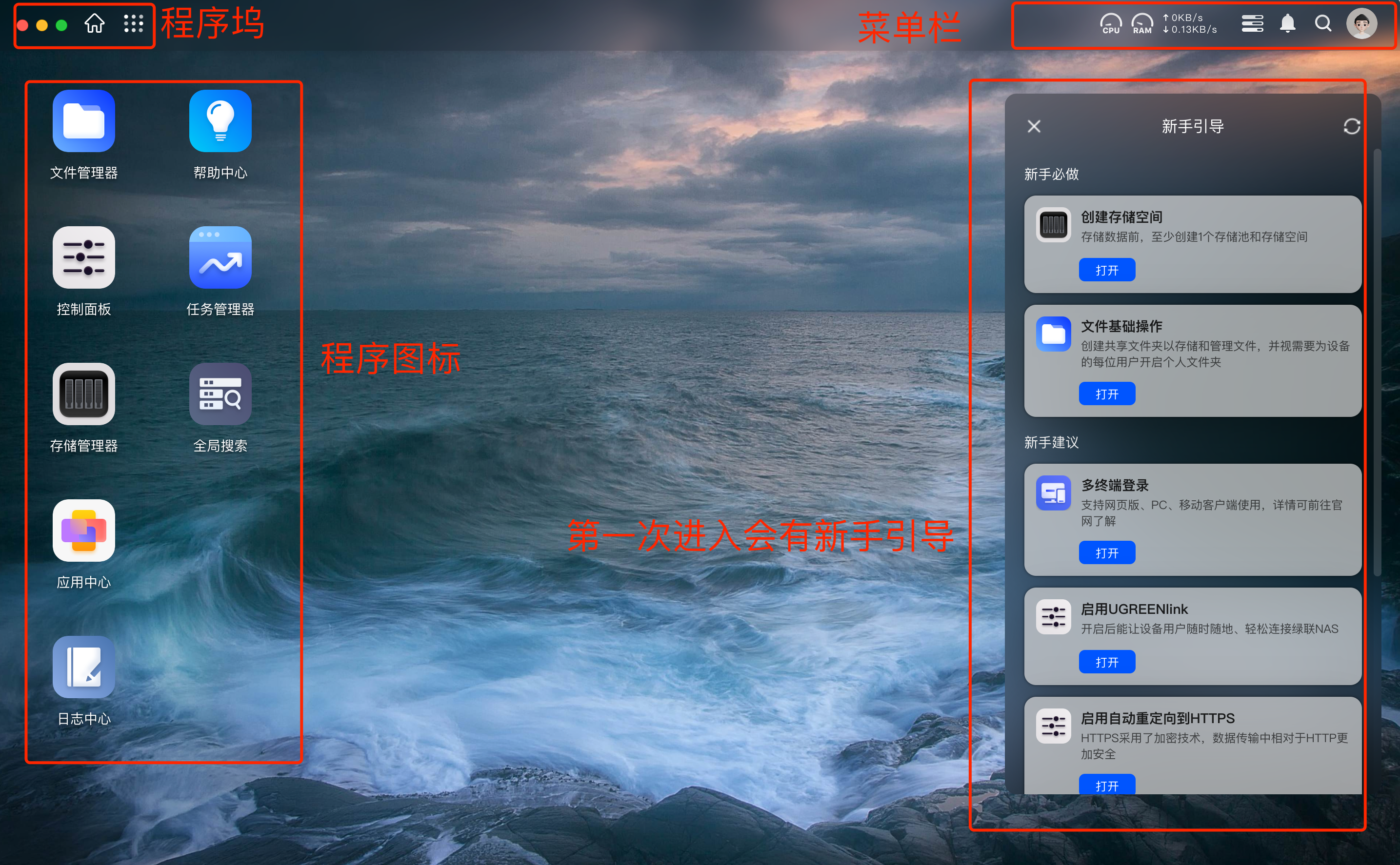Image resolution: width=1400 pixels, height=865 pixels.
Task: Click the yellow minimize window dot
Action: point(42,25)
